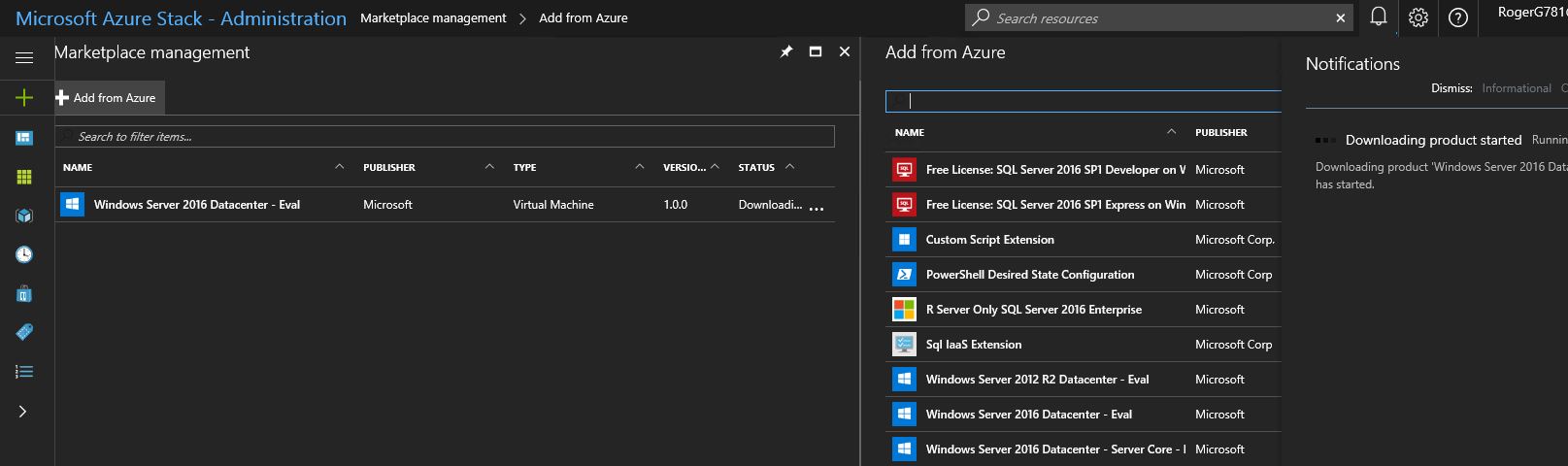Screen dimensions: 1568x466
Task: Dismiss Informational notifications
Action: tap(1517, 88)
